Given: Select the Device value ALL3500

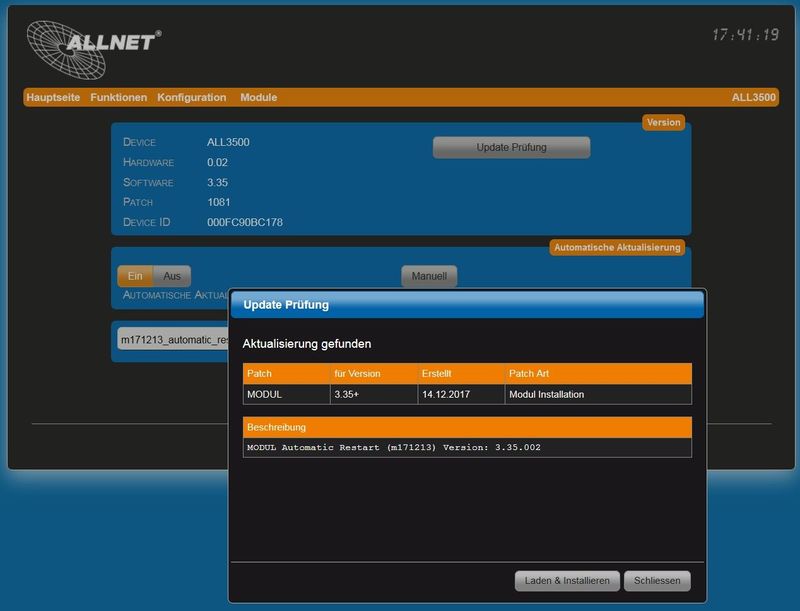Looking at the screenshot, I should click(228, 142).
